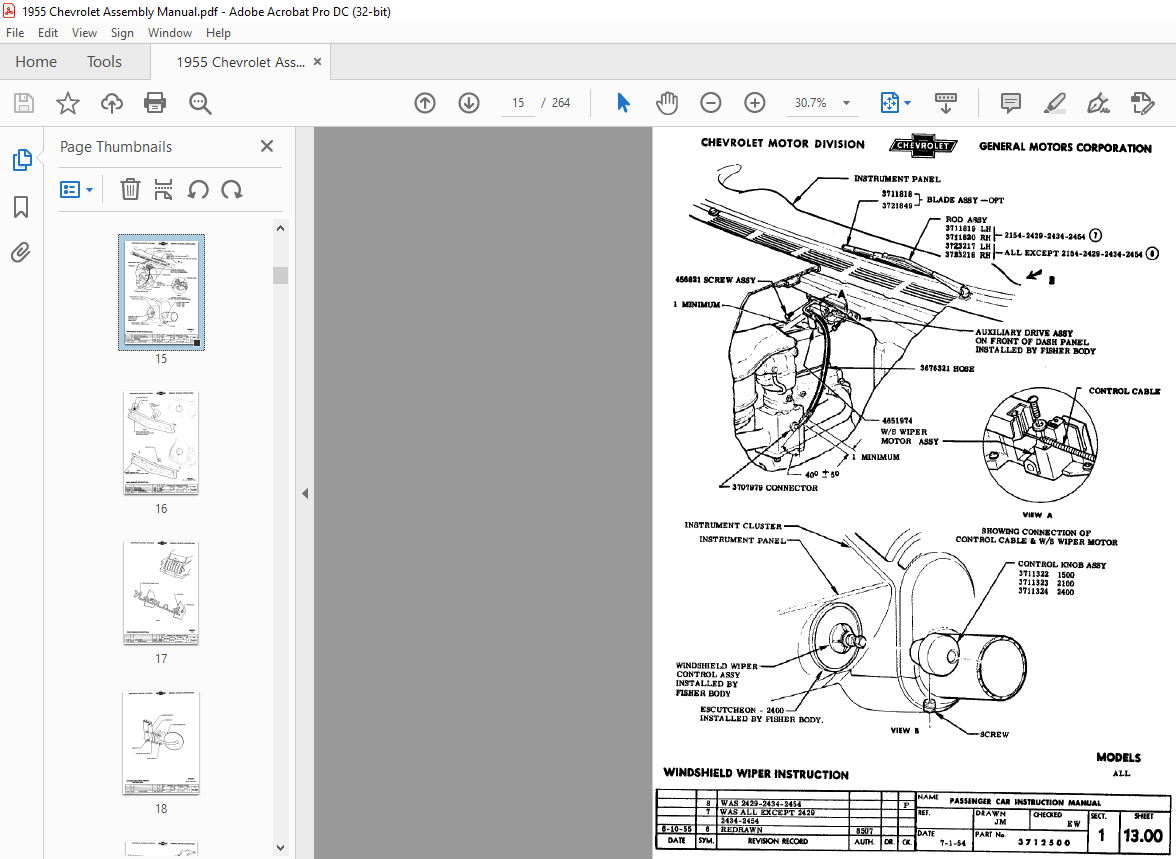This screenshot has width=1176, height=859.
Task: Click thumbnail scrollbar up arrow
Action: click(280, 228)
